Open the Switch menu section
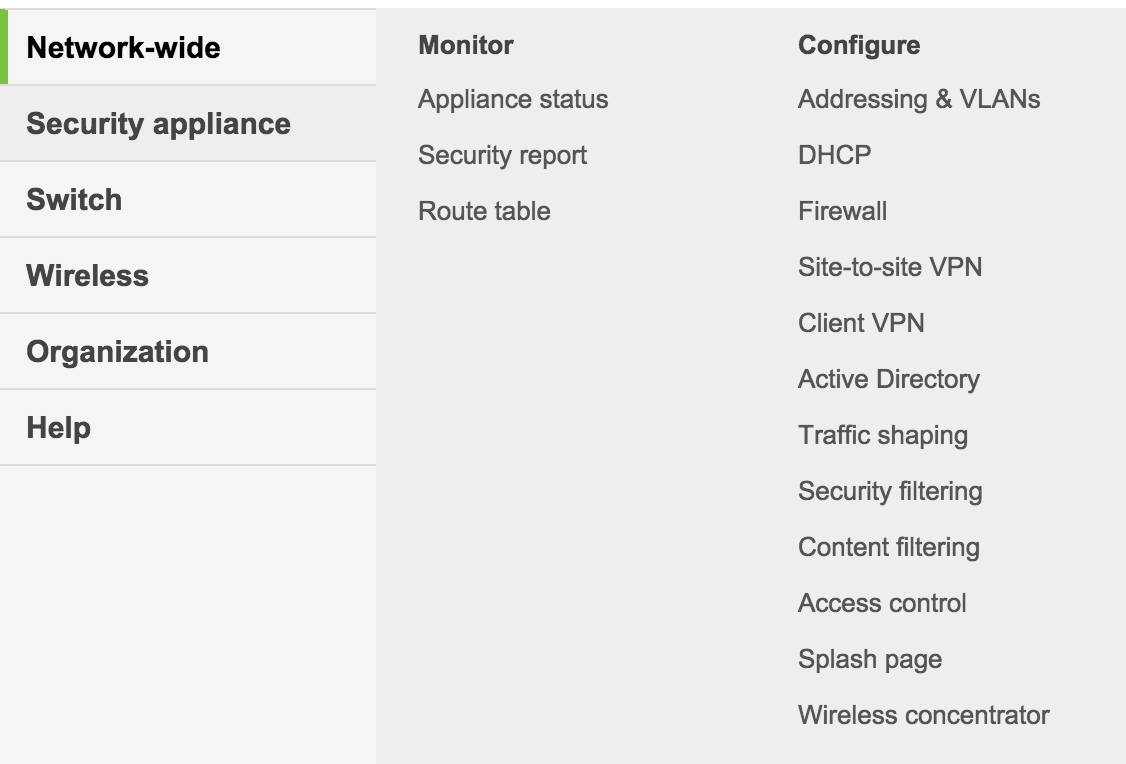Screen dimensions: 1126x764 coord(74,200)
